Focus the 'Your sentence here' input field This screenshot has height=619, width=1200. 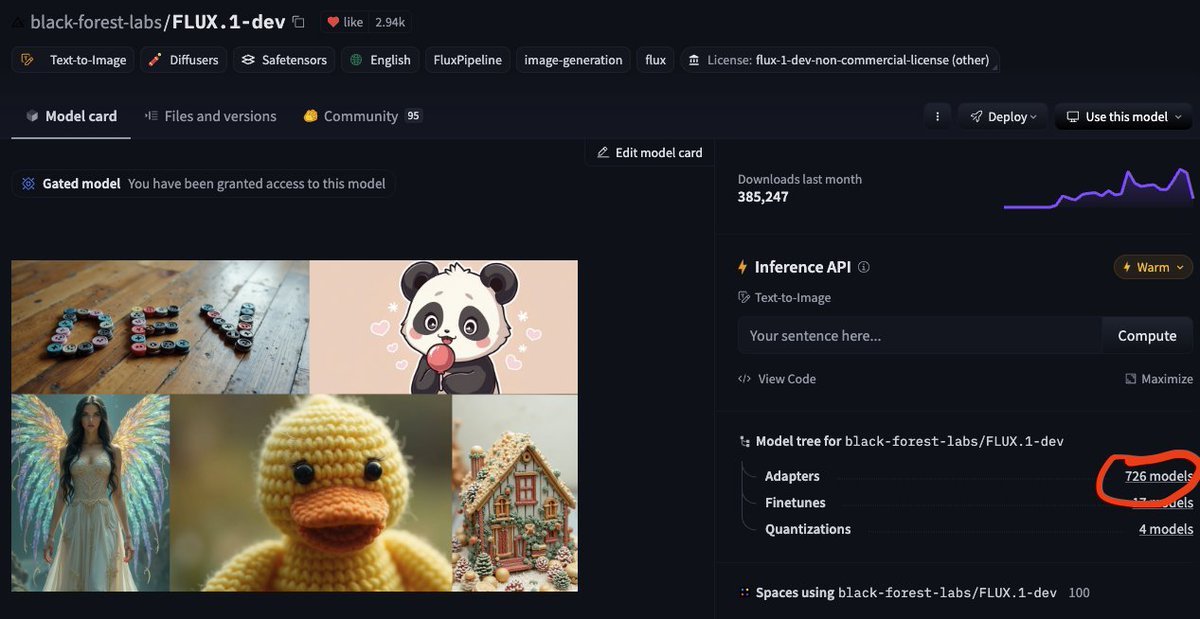pyautogui.click(x=919, y=336)
